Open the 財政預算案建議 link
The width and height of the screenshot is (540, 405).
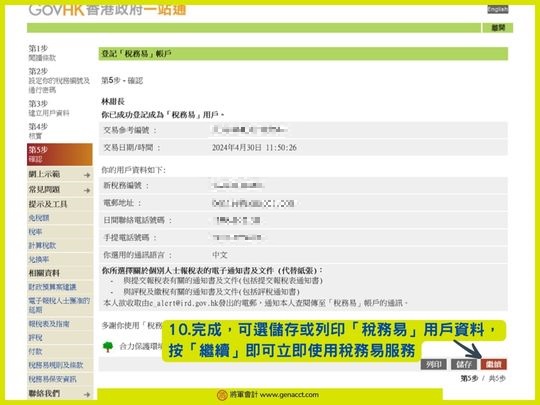(52, 287)
